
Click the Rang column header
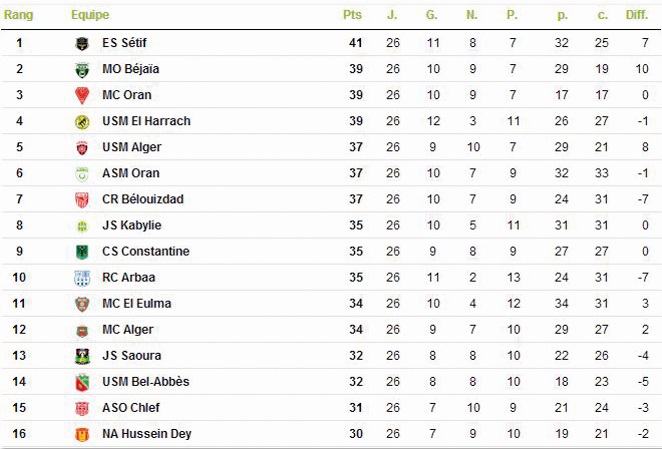[19, 16]
